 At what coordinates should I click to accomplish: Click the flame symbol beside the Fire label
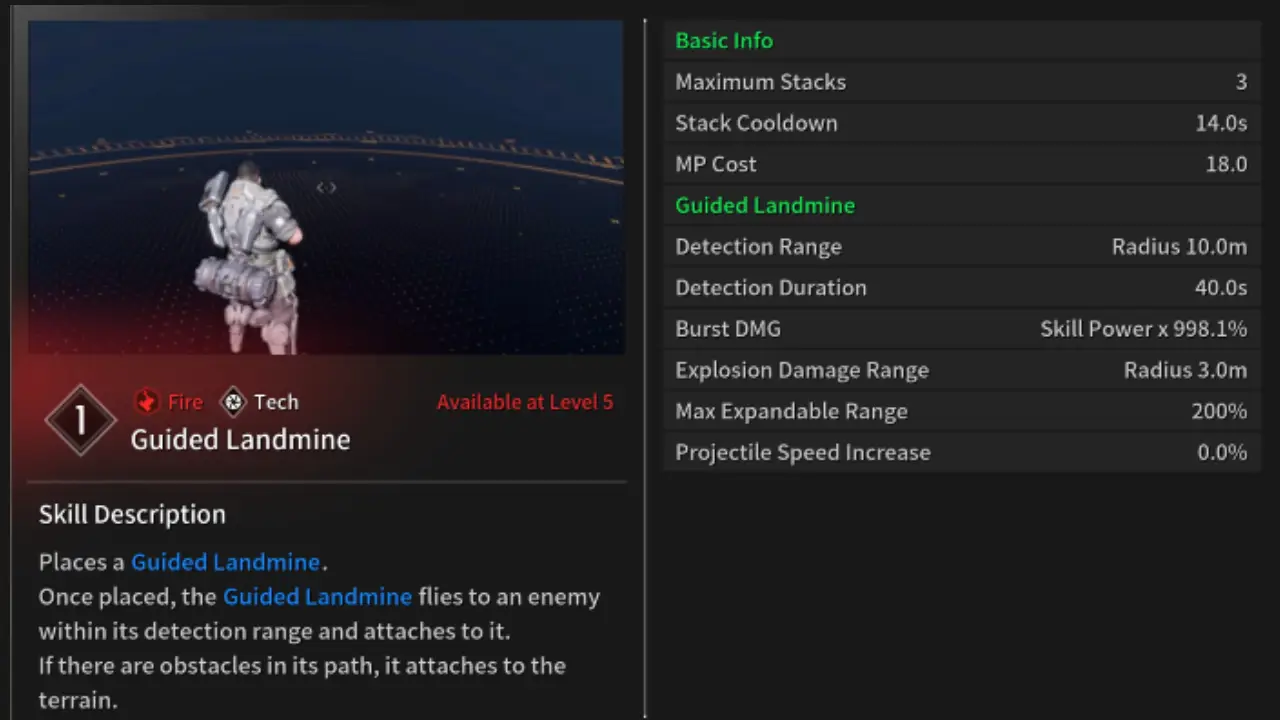(x=146, y=401)
